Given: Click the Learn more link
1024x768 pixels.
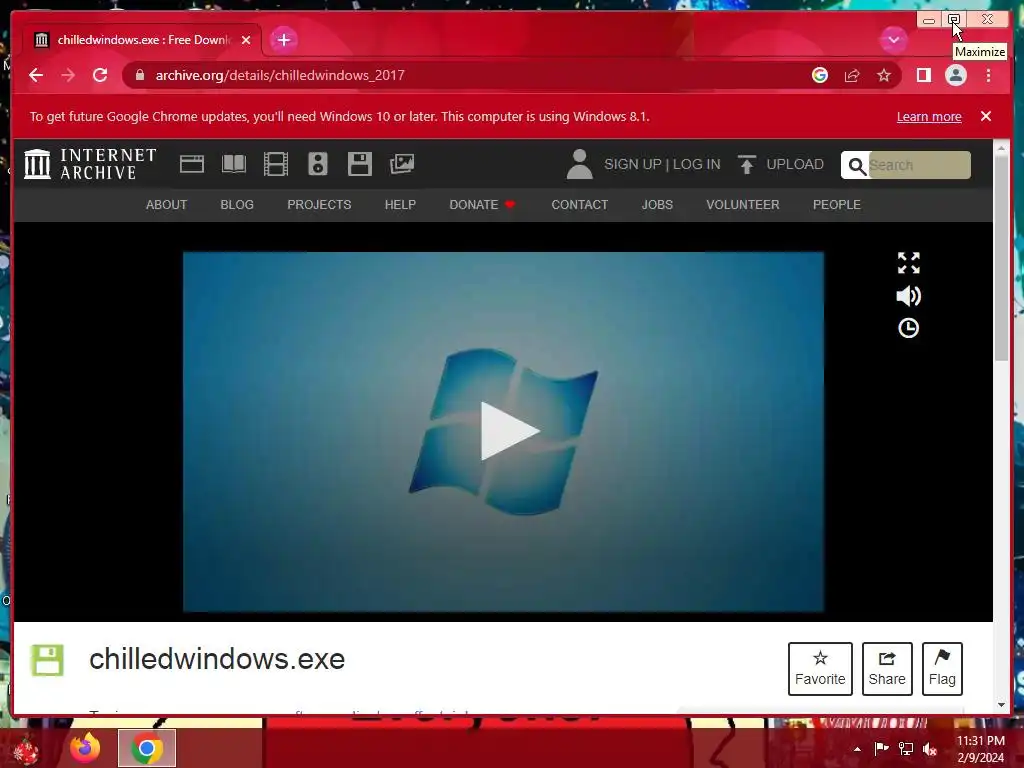Looking at the screenshot, I should pyautogui.click(x=929, y=116).
